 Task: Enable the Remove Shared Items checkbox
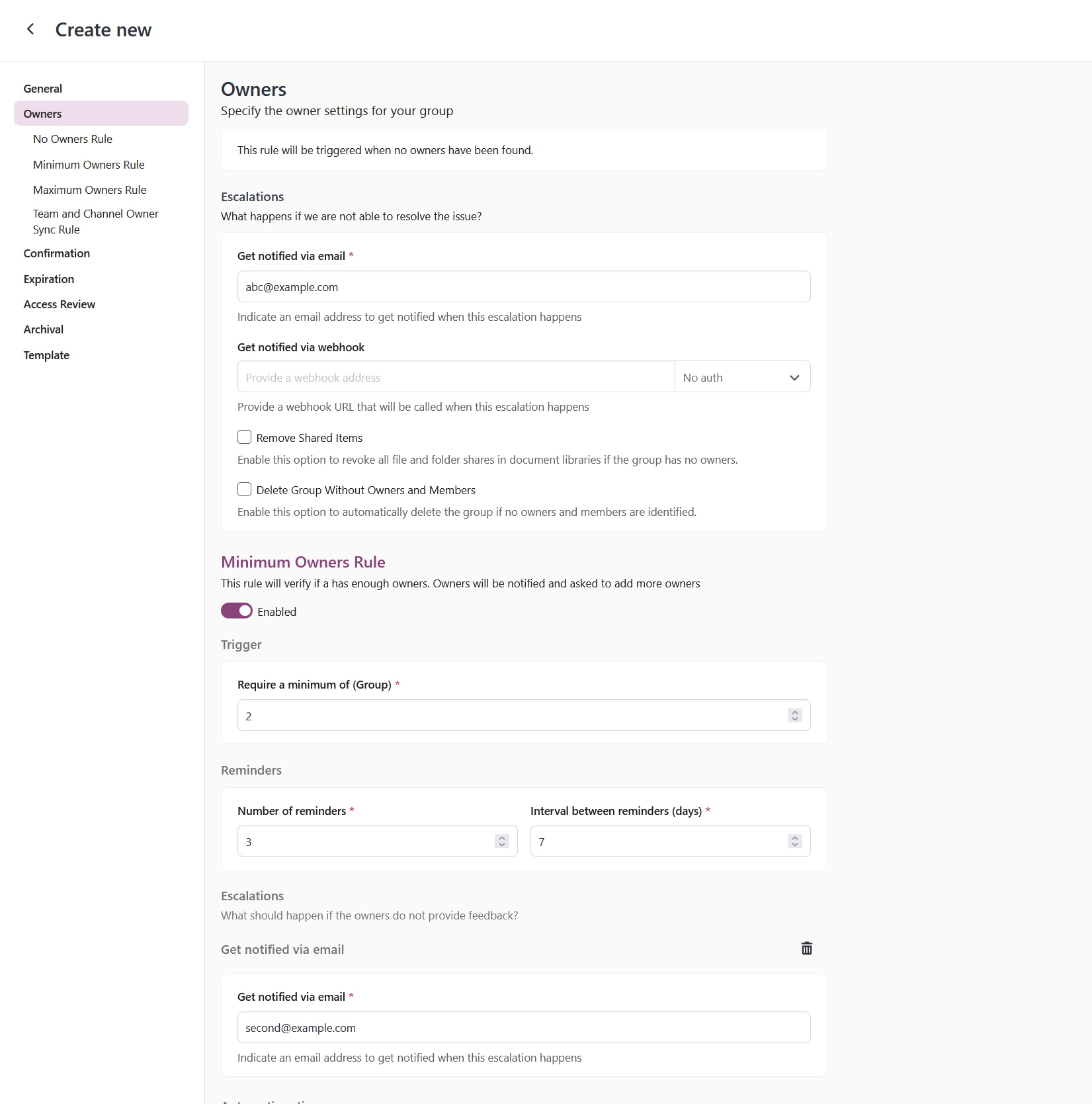pos(244,437)
